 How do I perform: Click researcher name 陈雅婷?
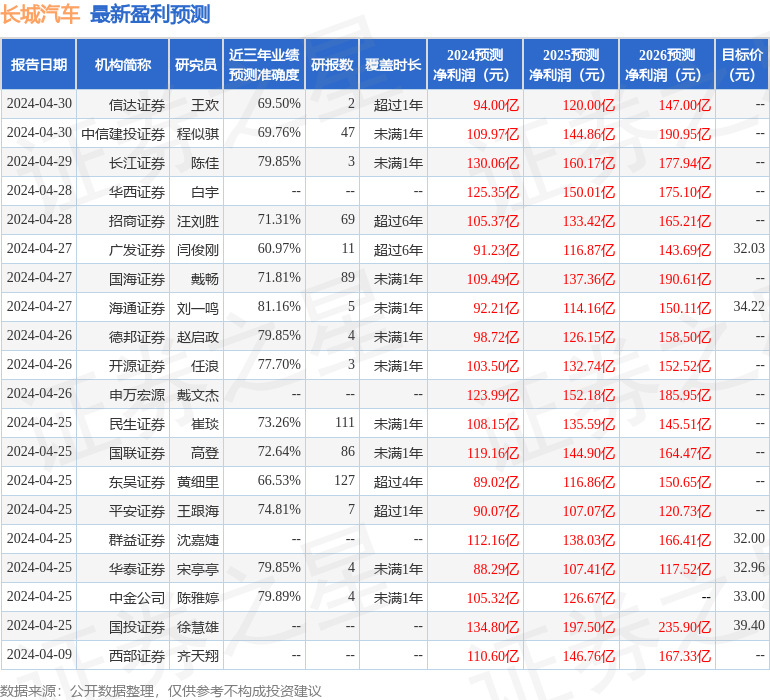[198, 597]
